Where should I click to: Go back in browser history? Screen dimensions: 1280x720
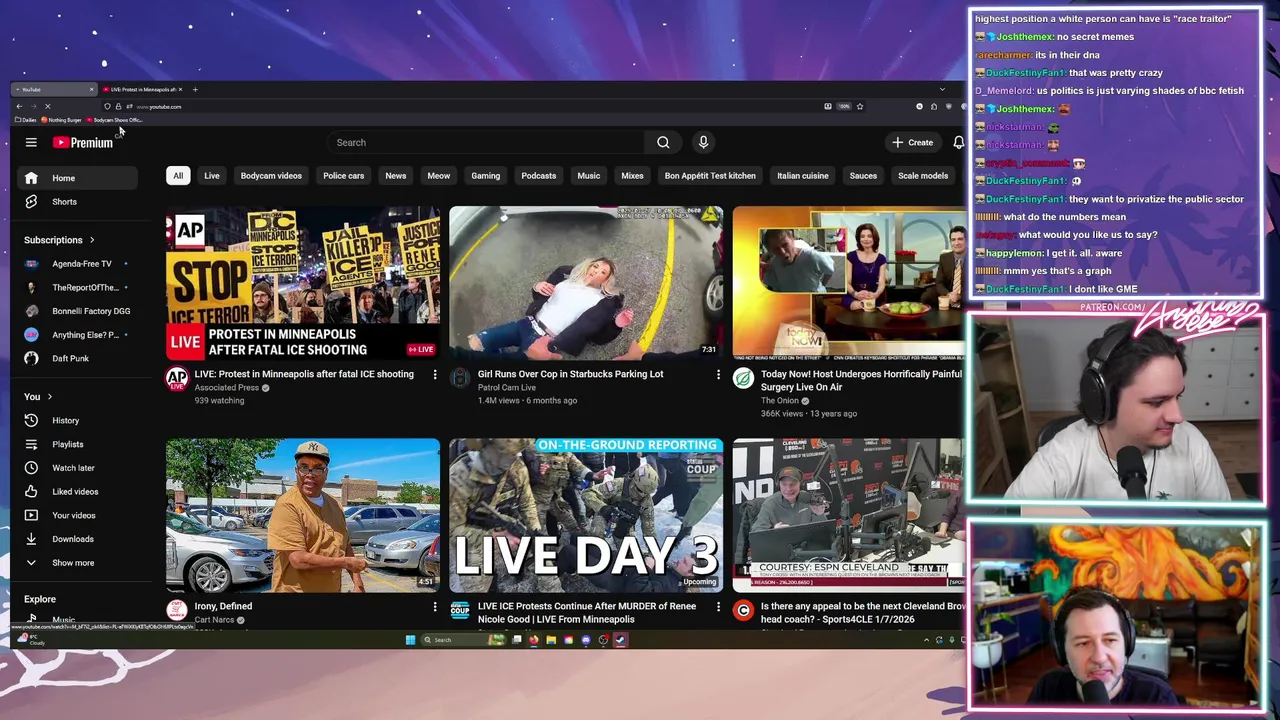point(19,107)
